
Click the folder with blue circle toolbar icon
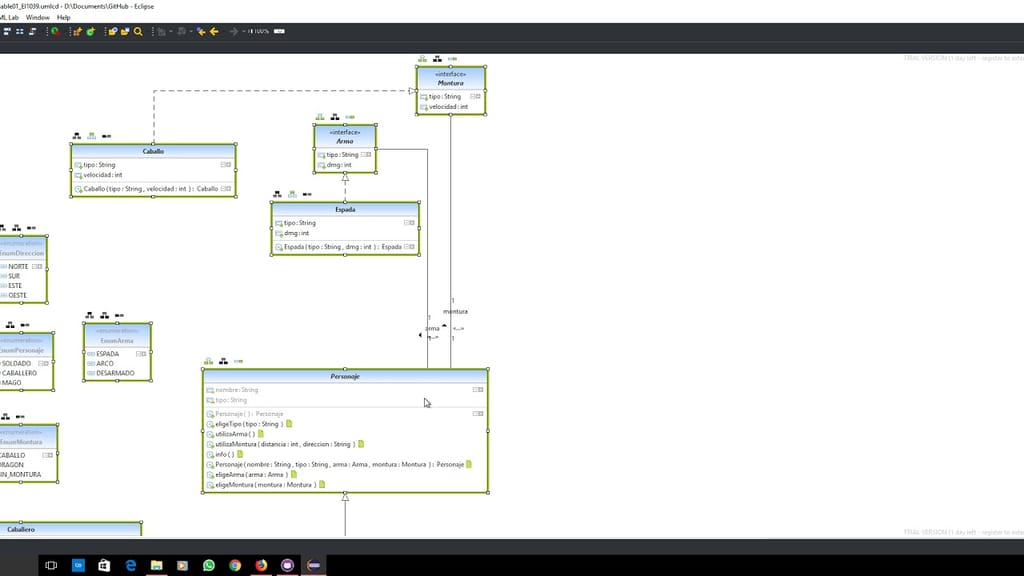pos(112,31)
